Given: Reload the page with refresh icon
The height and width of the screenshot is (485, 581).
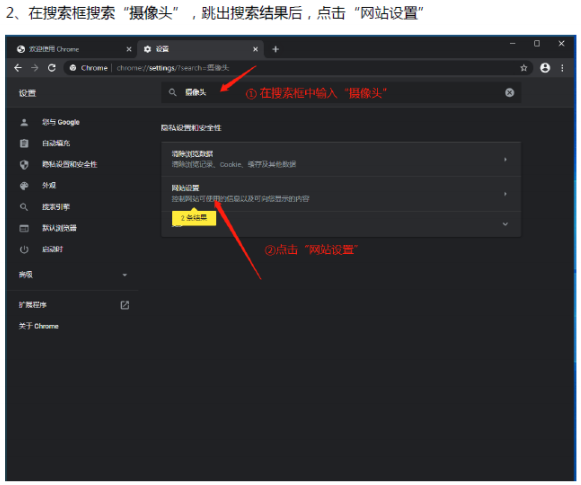Looking at the screenshot, I should tap(52, 68).
